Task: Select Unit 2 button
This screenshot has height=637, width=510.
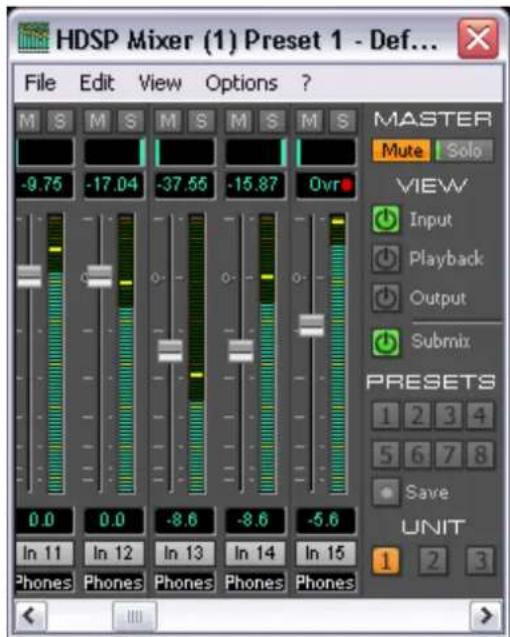Action: click(433, 561)
